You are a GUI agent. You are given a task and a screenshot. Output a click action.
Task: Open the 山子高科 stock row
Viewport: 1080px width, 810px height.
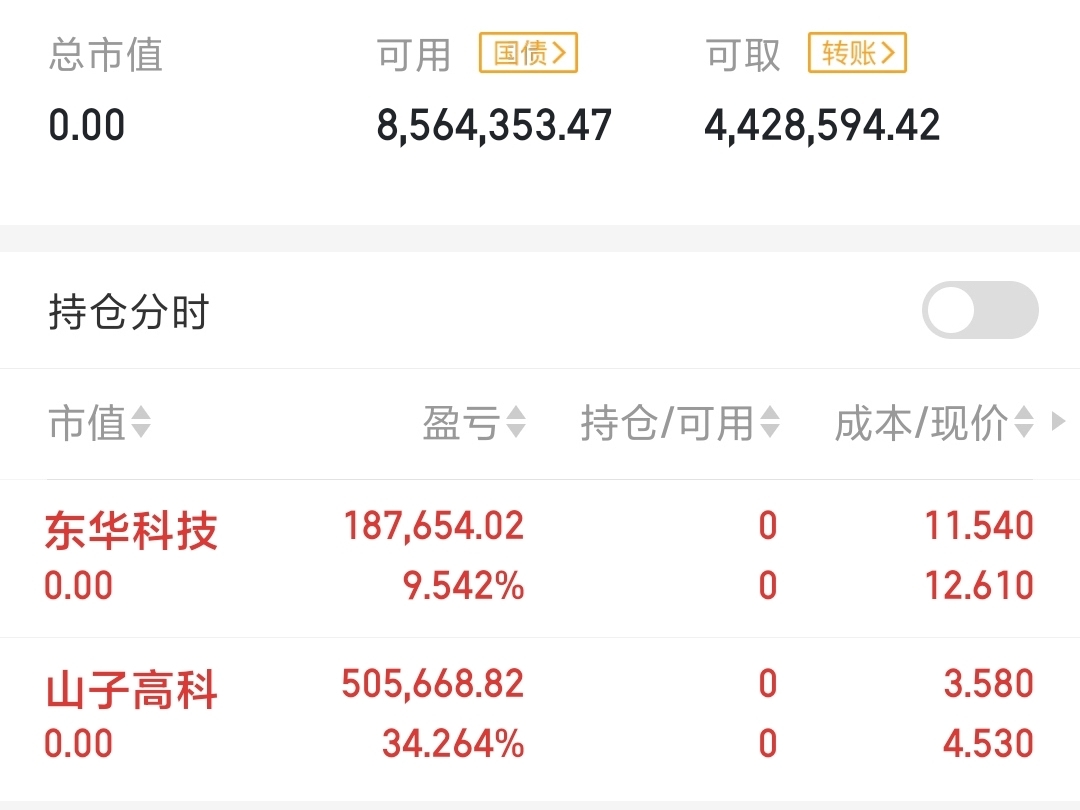click(131, 691)
